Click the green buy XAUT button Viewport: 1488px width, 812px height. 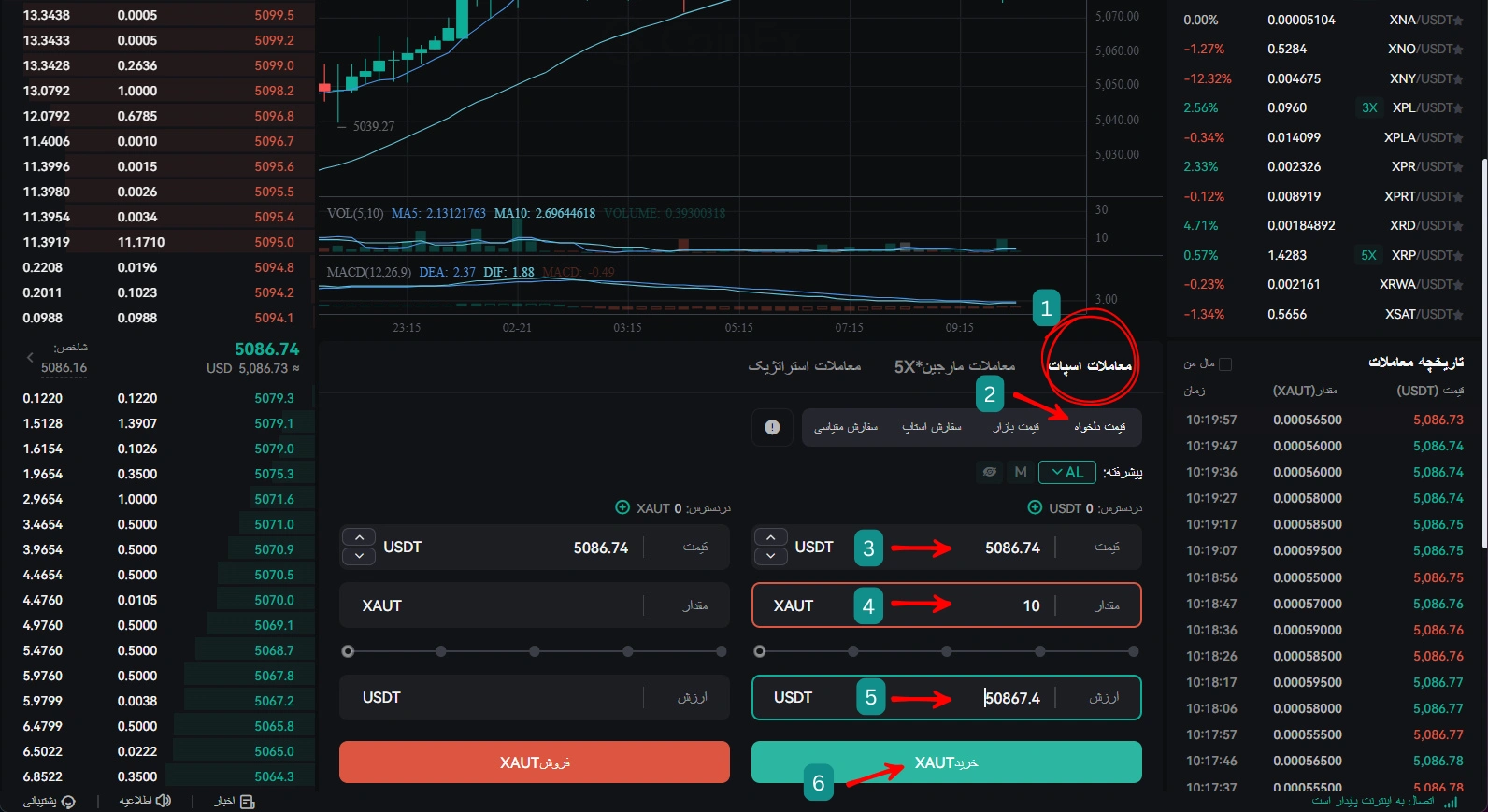(x=946, y=762)
